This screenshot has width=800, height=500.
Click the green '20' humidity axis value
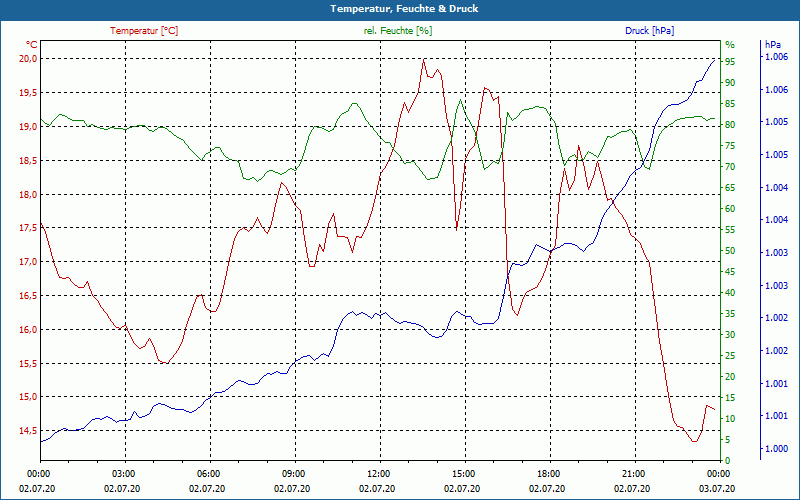pyautogui.click(x=730, y=377)
